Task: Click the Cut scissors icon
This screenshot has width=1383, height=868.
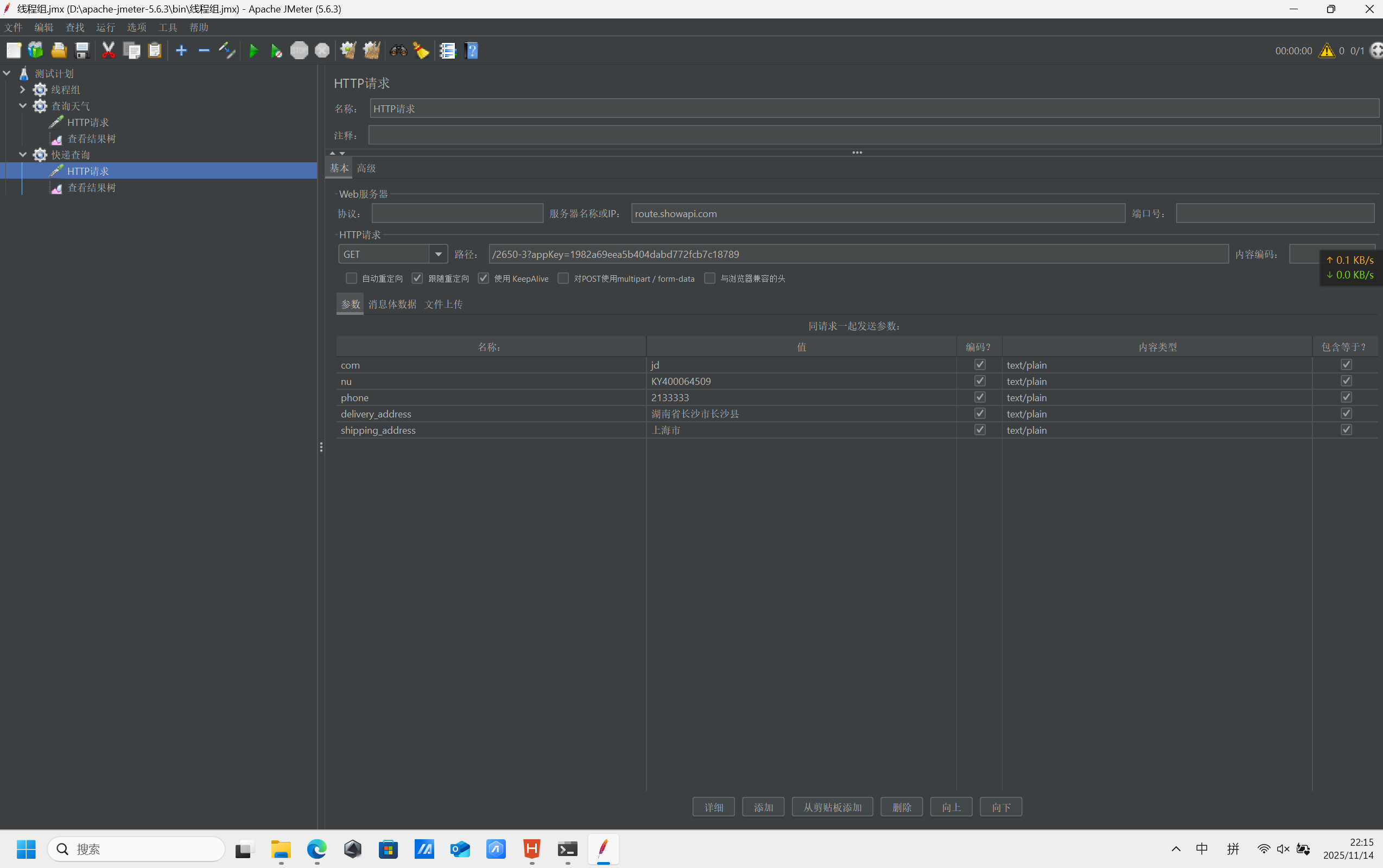Action: (x=108, y=50)
